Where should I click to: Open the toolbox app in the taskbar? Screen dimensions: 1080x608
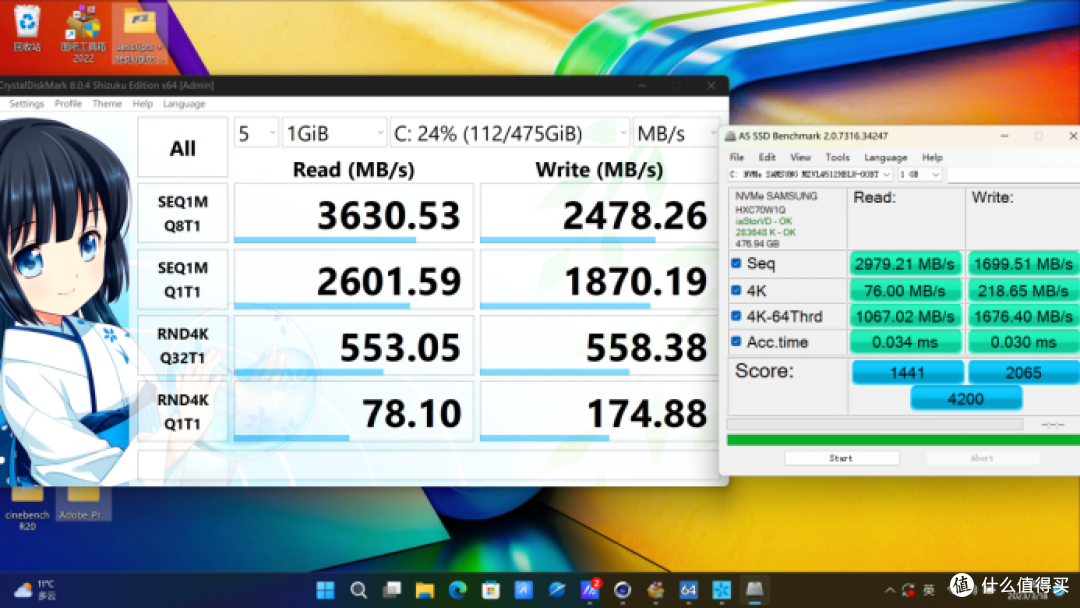coord(656,590)
